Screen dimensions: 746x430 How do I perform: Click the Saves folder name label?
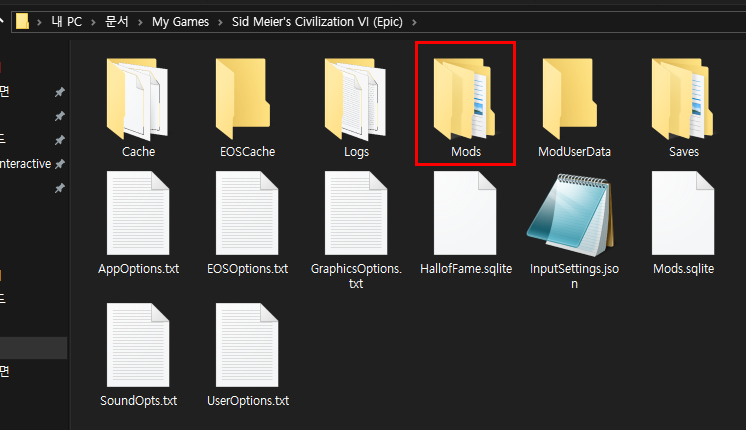[684, 152]
